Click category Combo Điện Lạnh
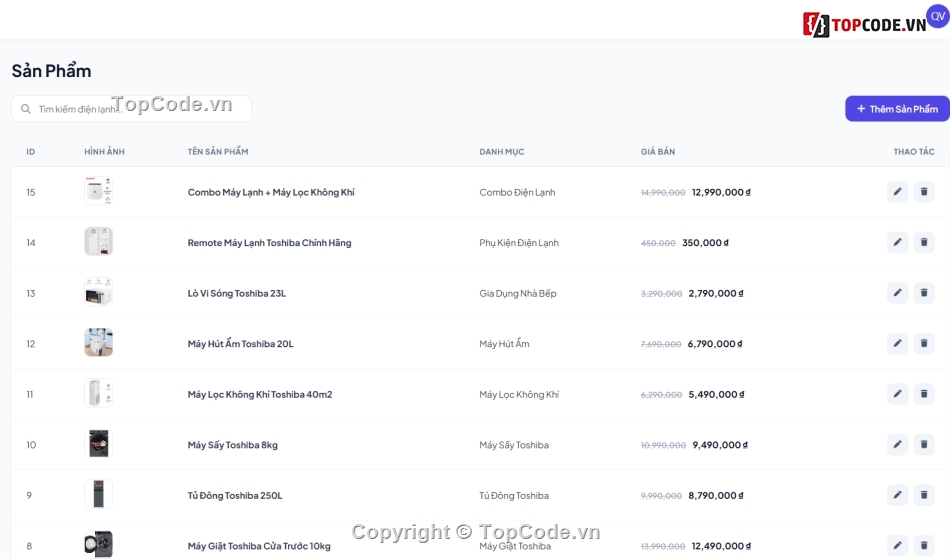This screenshot has height=559, width=950. pos(517,192)
